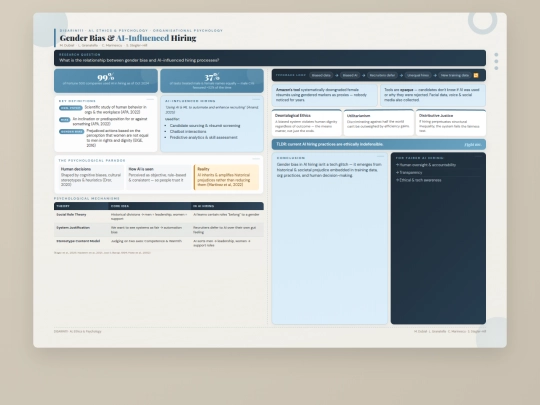Click 'Predictive analytics & skill assessment' bullet
The image size is (540, 405).
coord(203,137)
